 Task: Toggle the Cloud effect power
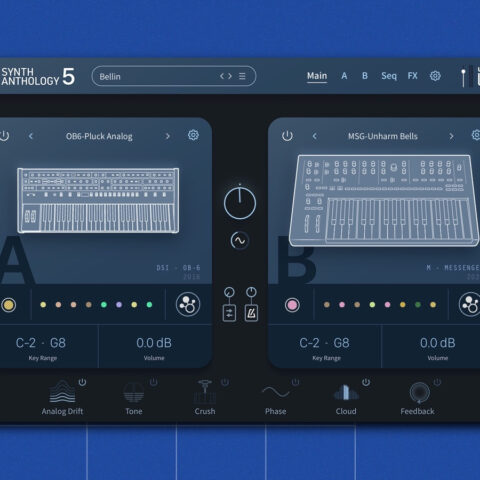[366, 382]
